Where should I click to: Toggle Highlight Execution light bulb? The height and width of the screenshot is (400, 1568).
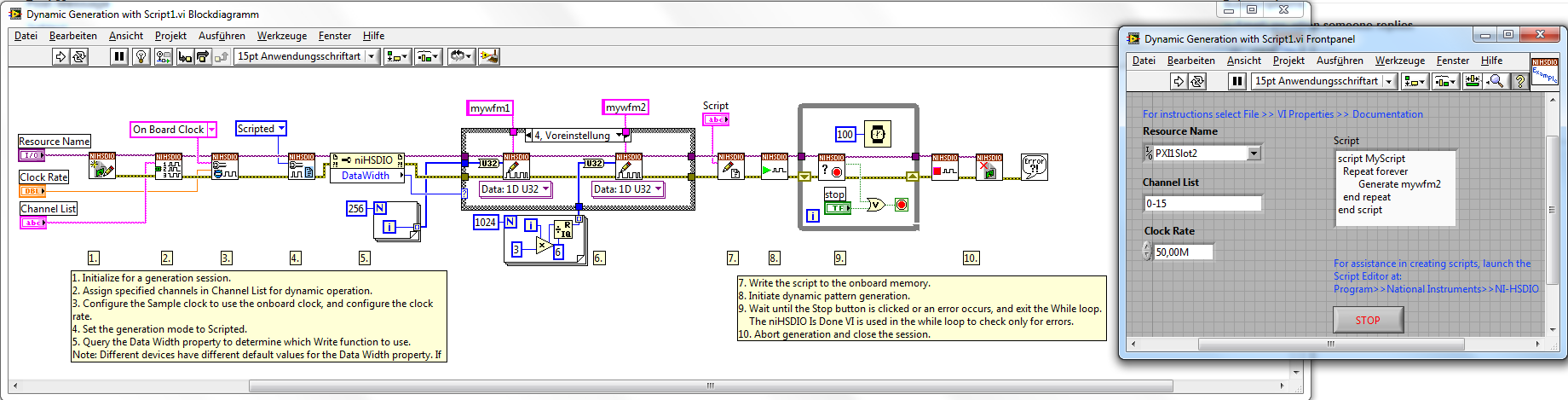point(141,56)
